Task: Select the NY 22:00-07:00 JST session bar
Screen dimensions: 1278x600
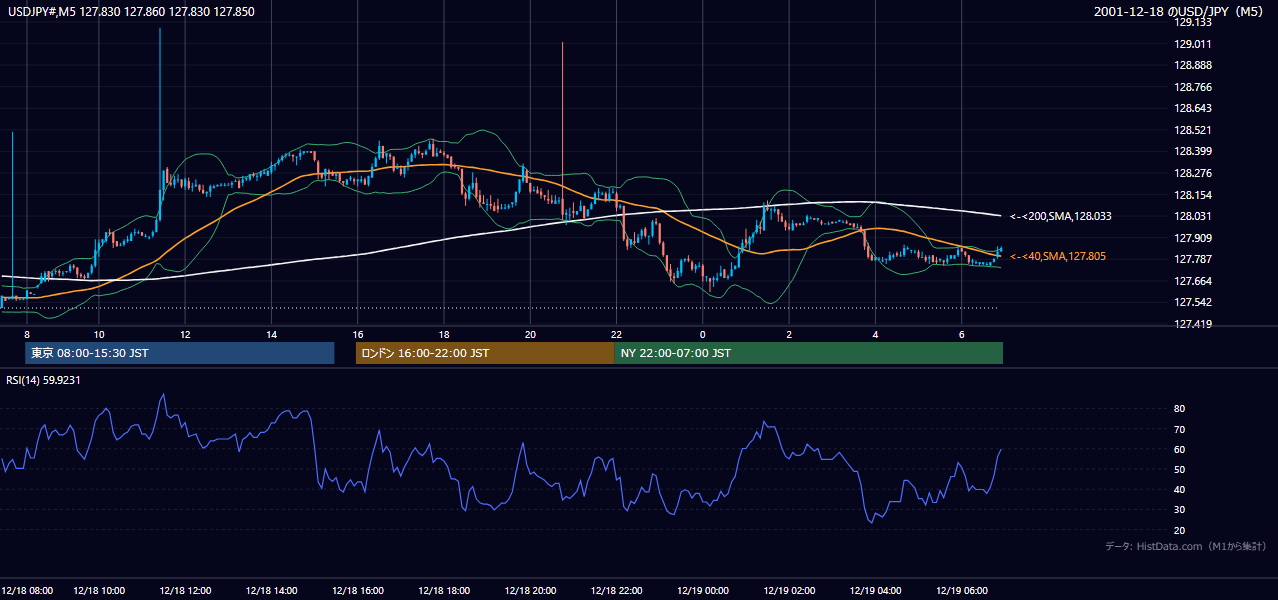Action: 808,353
